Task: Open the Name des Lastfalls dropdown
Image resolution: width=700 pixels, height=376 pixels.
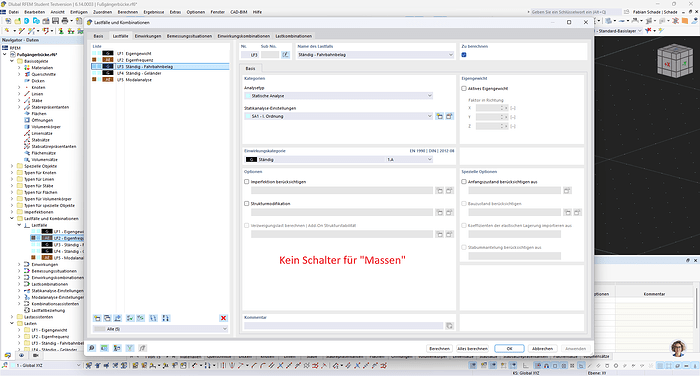Action: tap(375, 54)
